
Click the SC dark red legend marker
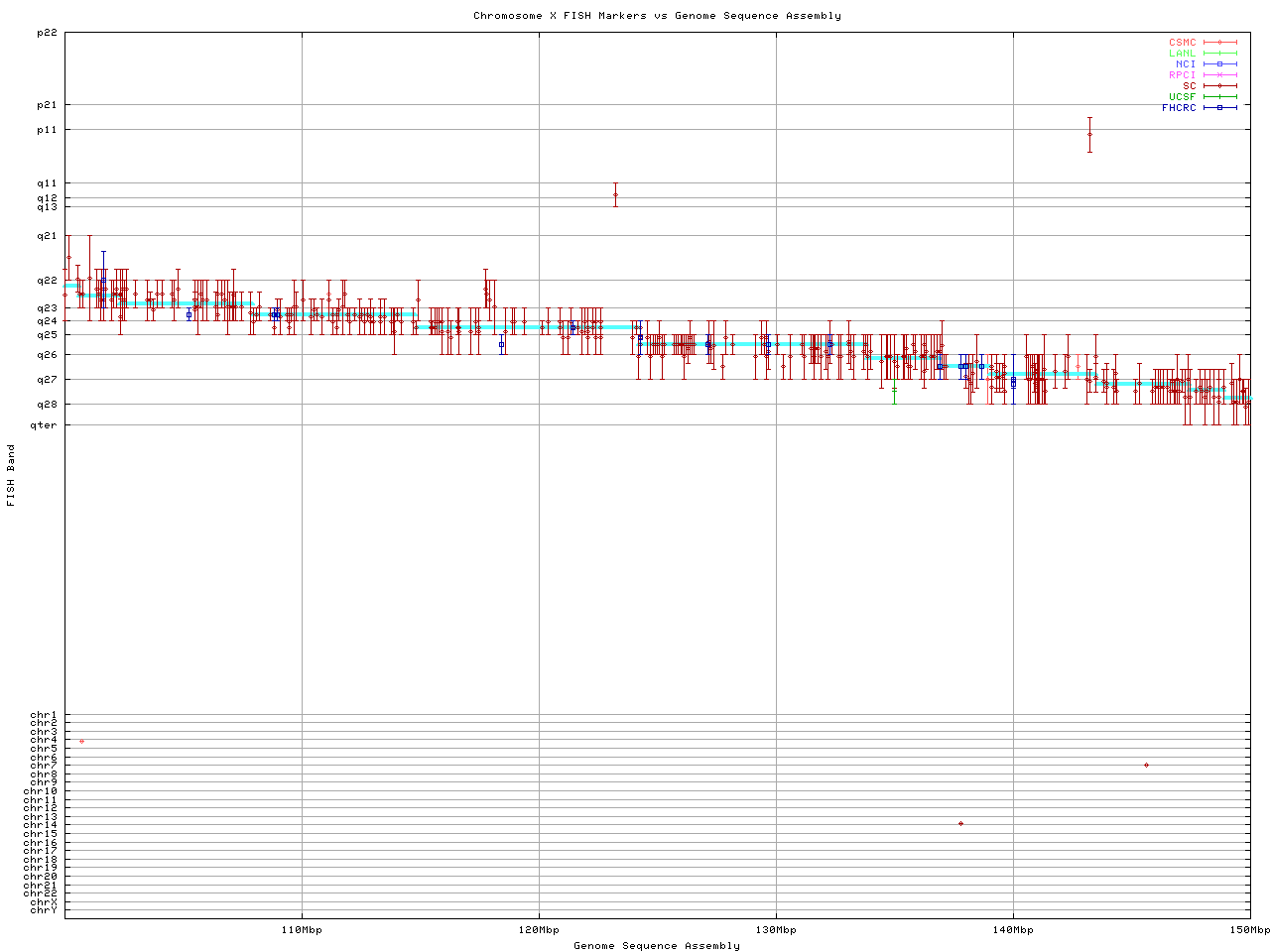(1219, 86)
